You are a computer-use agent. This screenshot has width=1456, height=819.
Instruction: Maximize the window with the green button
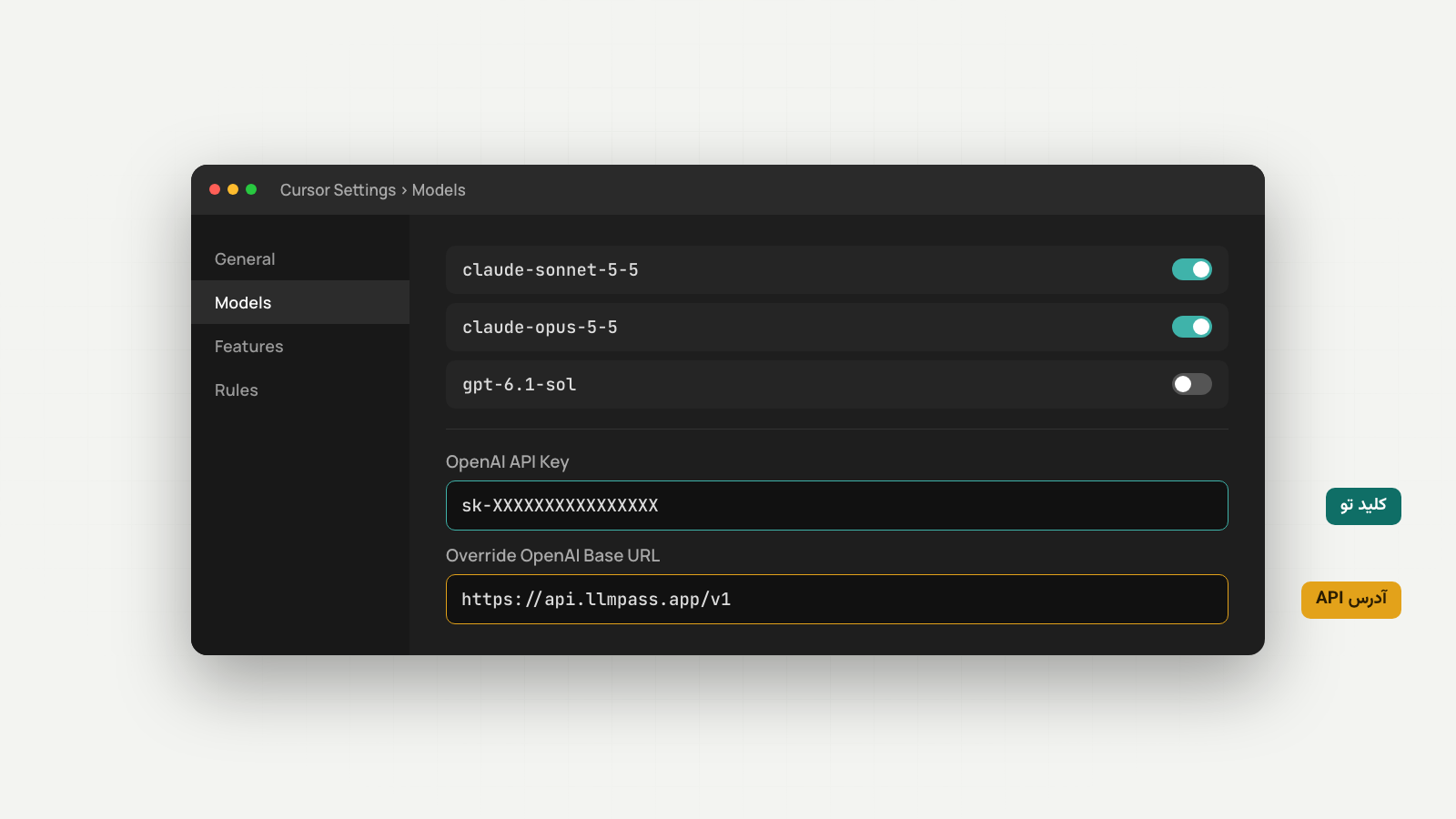pyautogui.click(x=251, y=189)
